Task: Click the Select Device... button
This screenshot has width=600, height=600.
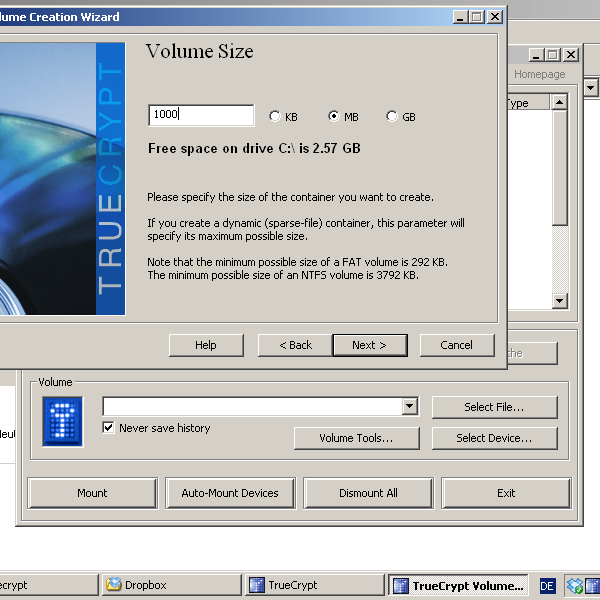Action: pyautogui.click(x=494, y=438)
